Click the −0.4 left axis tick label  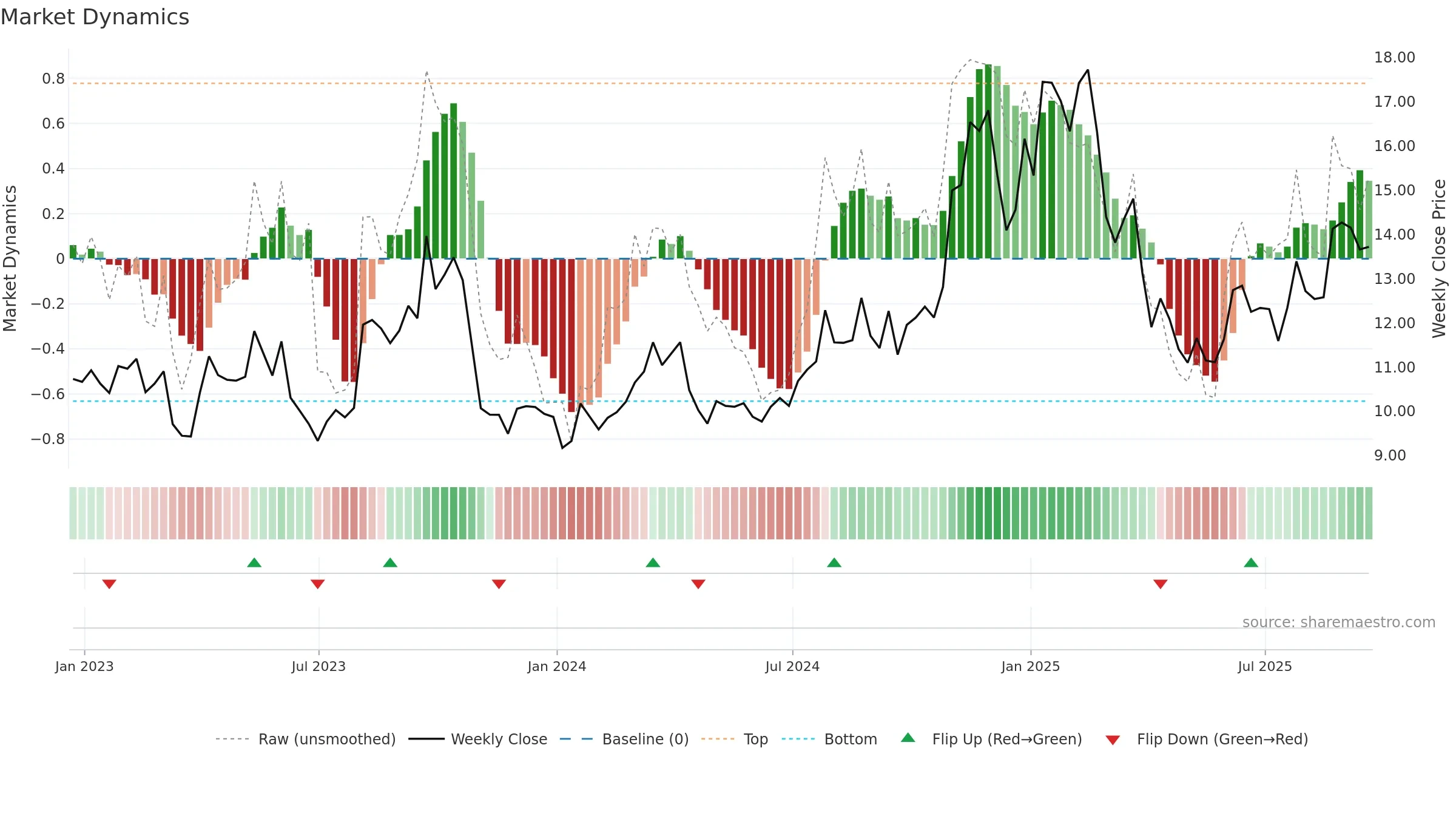tap(48, 349)
